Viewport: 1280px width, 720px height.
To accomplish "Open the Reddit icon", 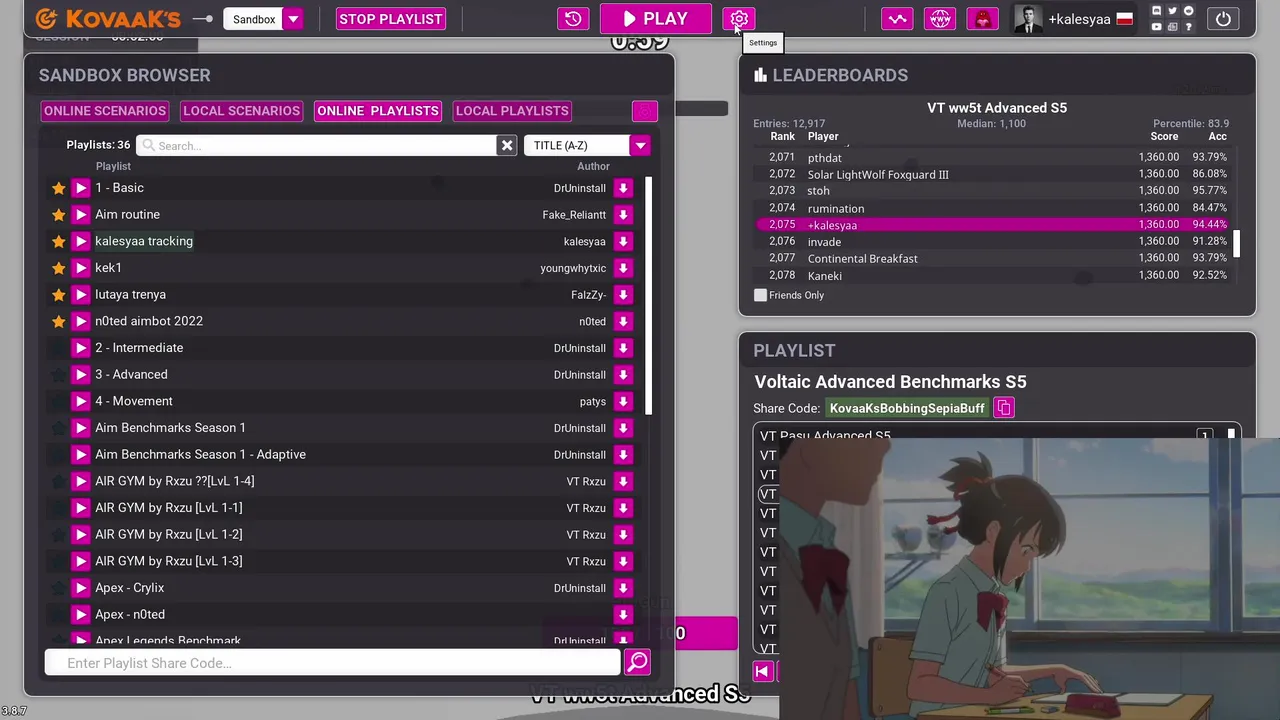I will 1188,11.
